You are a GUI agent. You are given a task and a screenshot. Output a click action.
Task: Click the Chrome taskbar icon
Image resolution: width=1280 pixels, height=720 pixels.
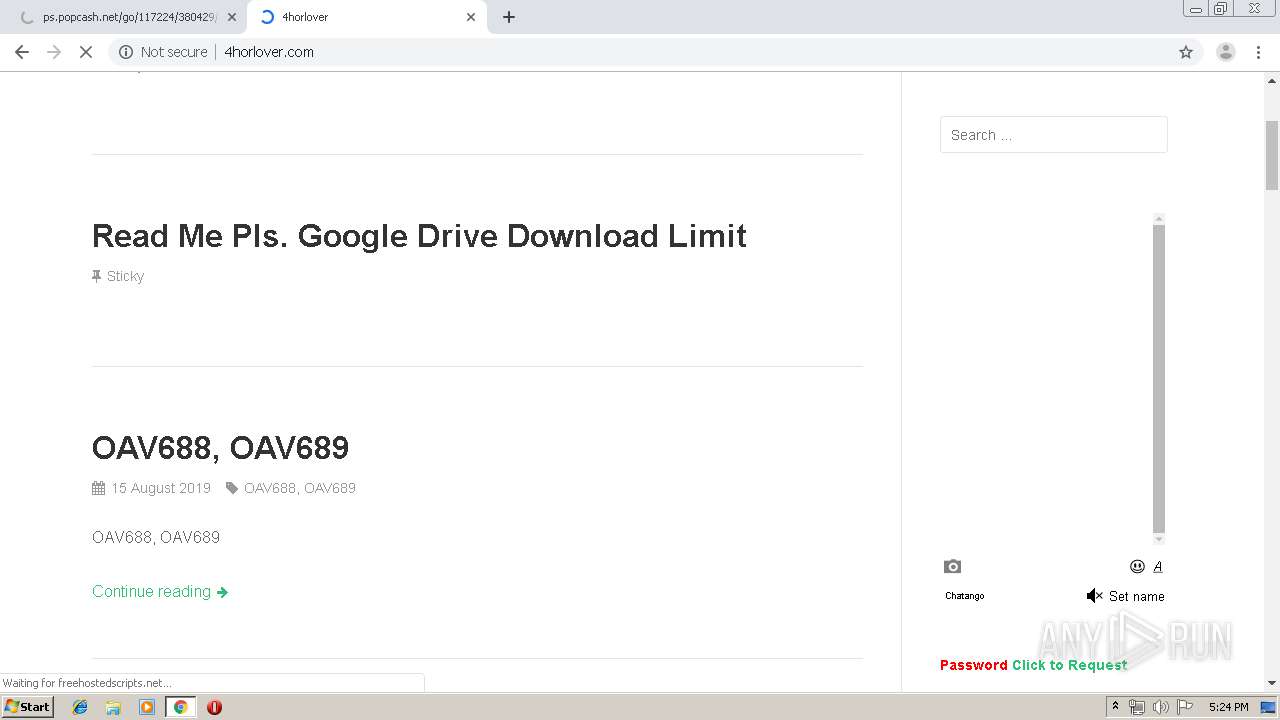(180, 707)
